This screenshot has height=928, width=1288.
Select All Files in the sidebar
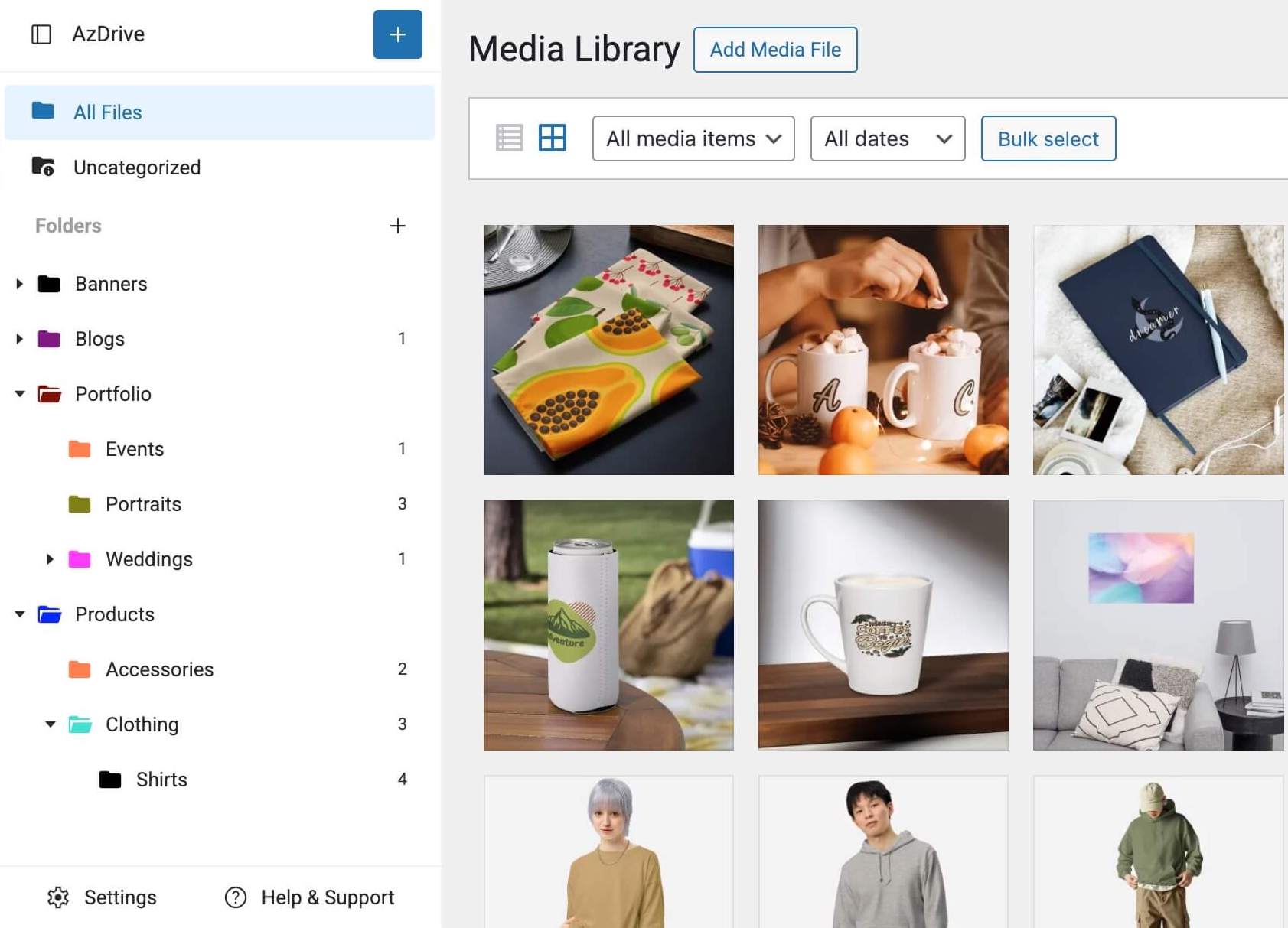pos(108,112)
